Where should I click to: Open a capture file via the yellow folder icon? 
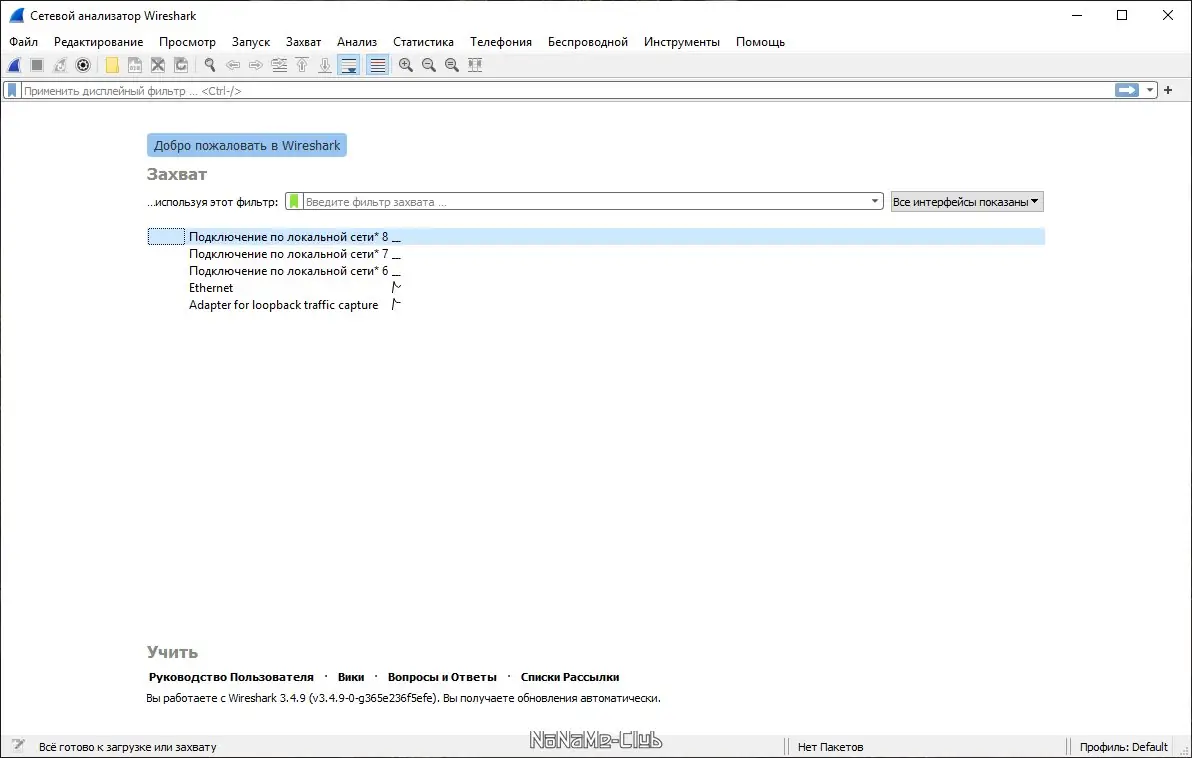[112, 65]
